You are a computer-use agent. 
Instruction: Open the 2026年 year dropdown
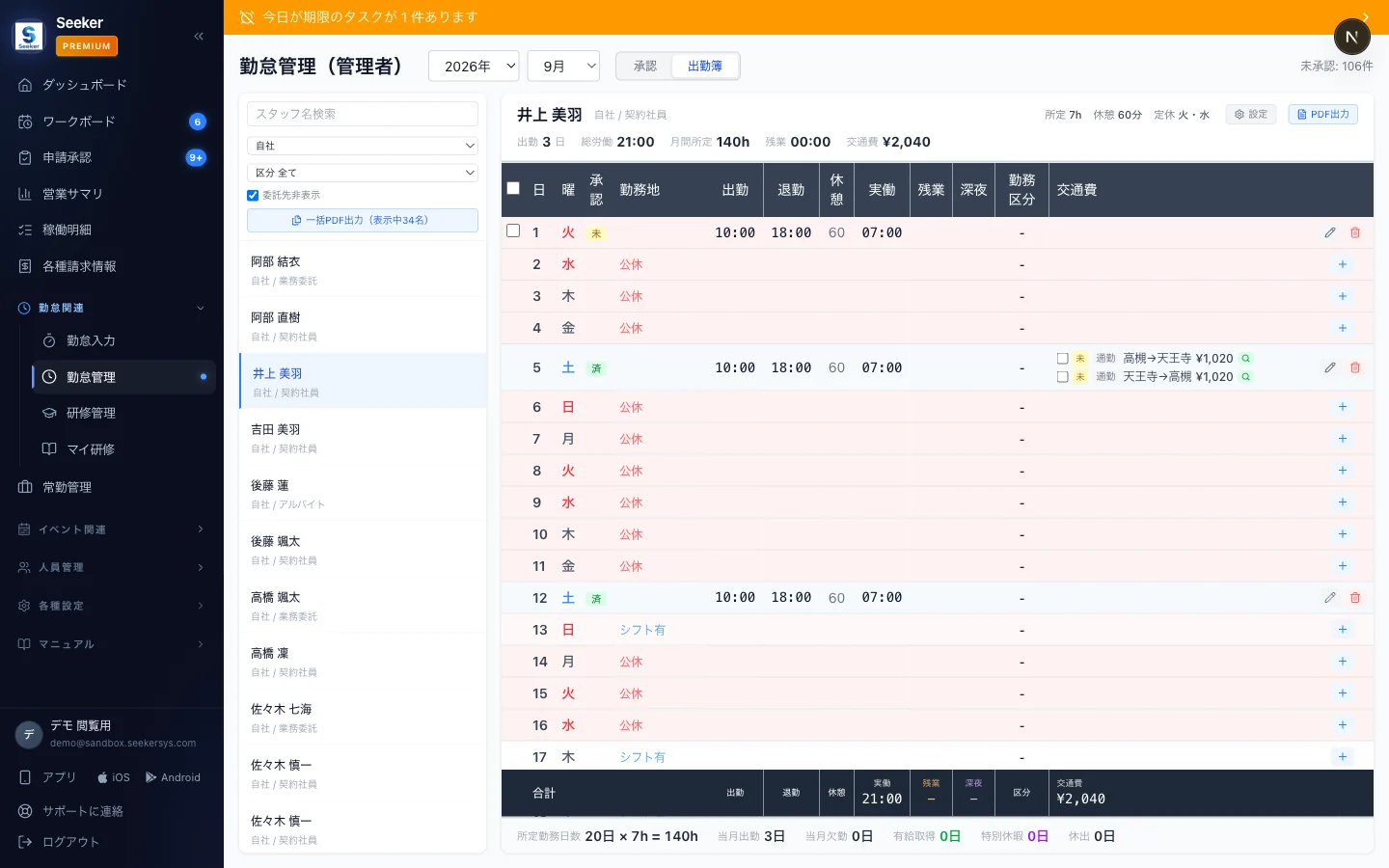pos(474,66)
